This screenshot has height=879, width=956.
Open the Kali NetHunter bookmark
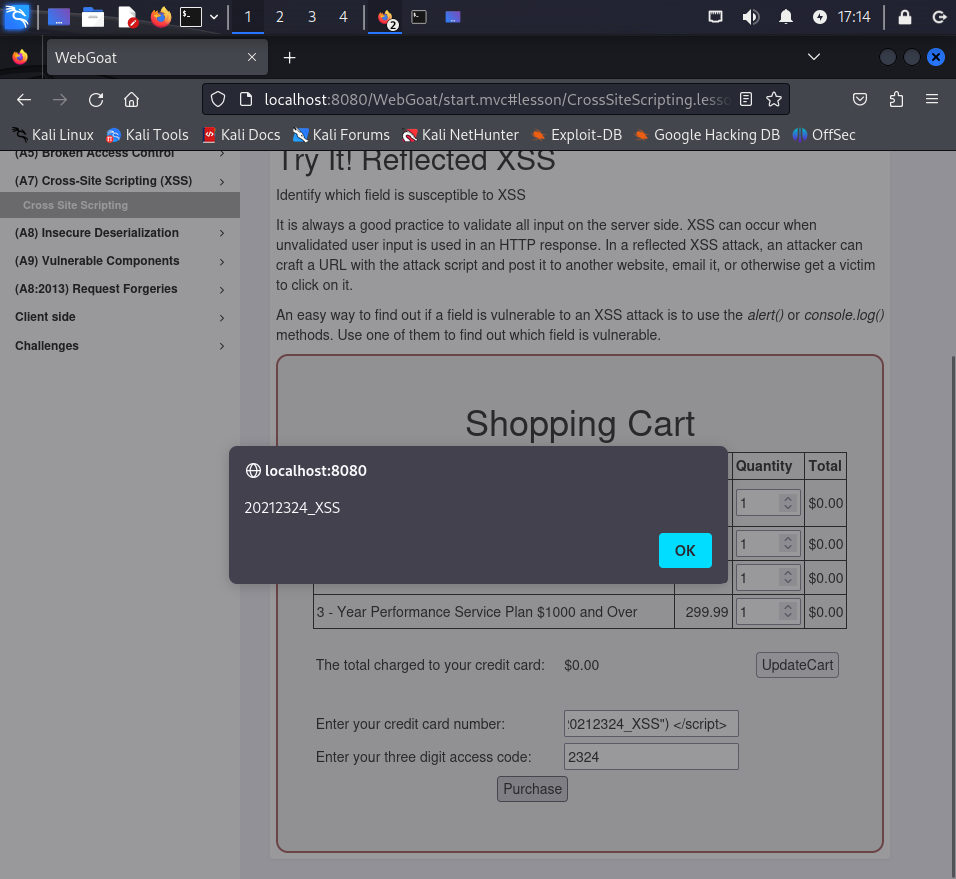pyautogui.click(x=460, y=135)
